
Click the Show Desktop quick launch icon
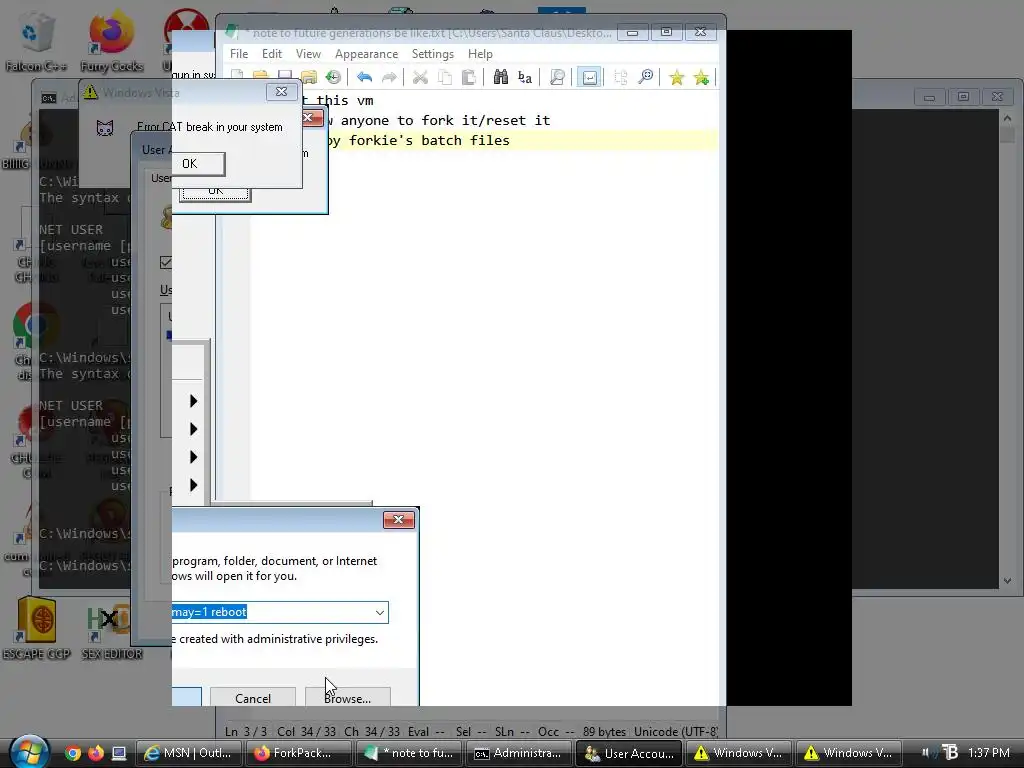click(x=119, y=753)
